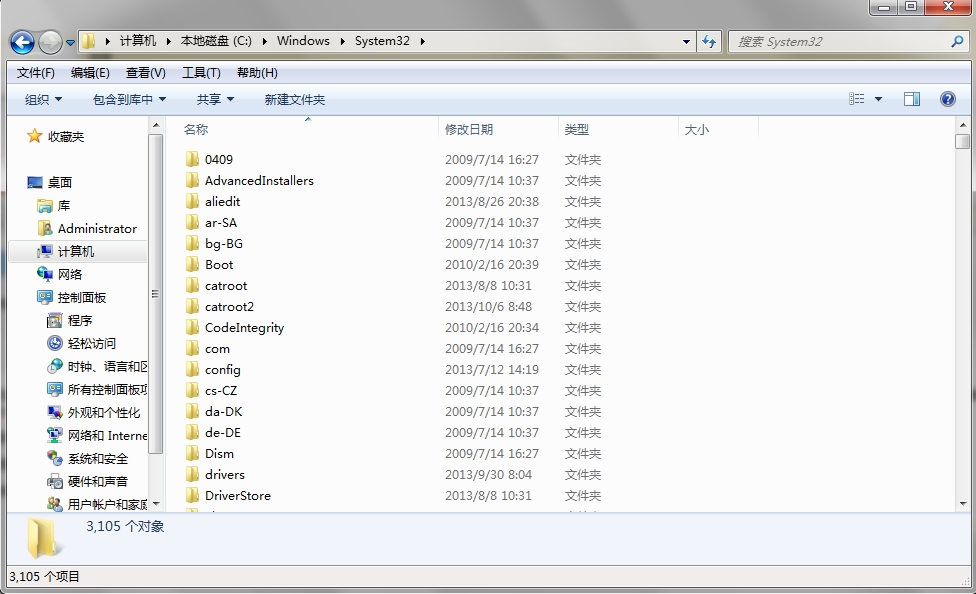Image resolution: width=976 pixels, height=594 pixels.
Task: Click the change view icon in toolbar
Action: tap(857, 99)
